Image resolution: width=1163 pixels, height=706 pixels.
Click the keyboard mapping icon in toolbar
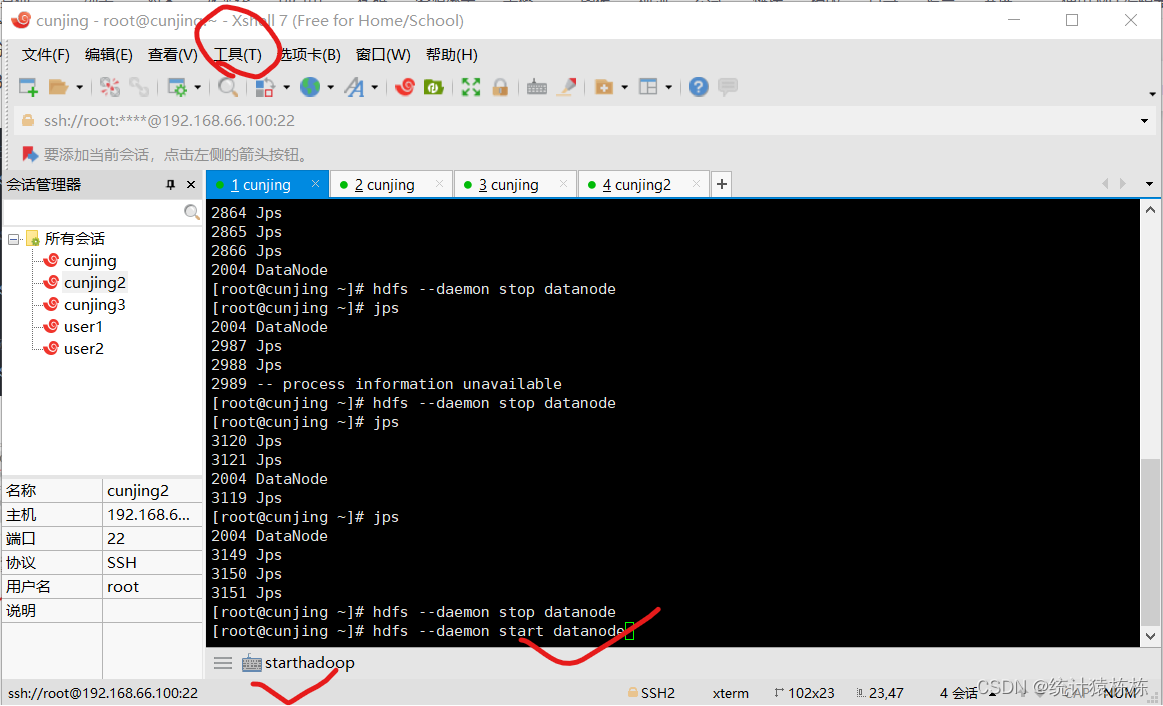point(537,87)
